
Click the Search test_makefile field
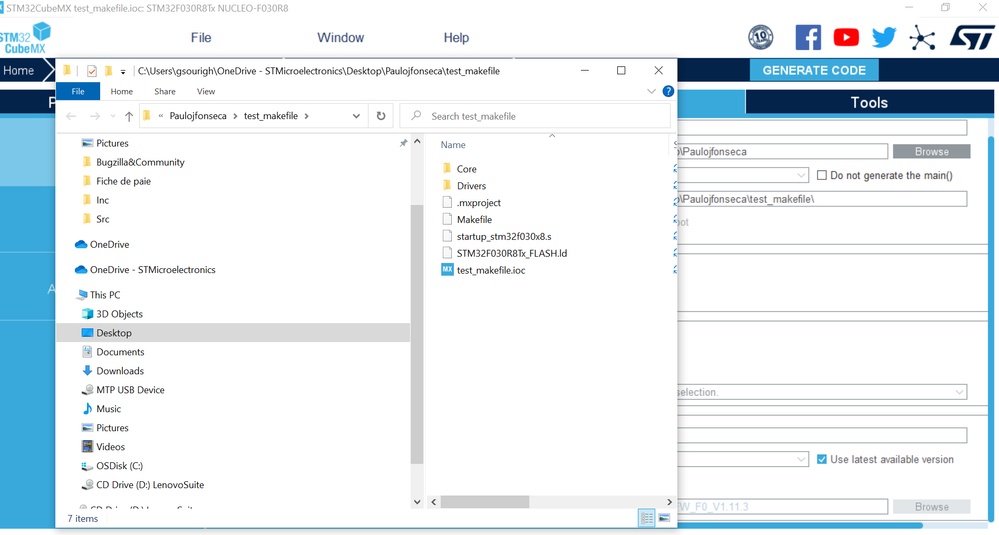535,116
